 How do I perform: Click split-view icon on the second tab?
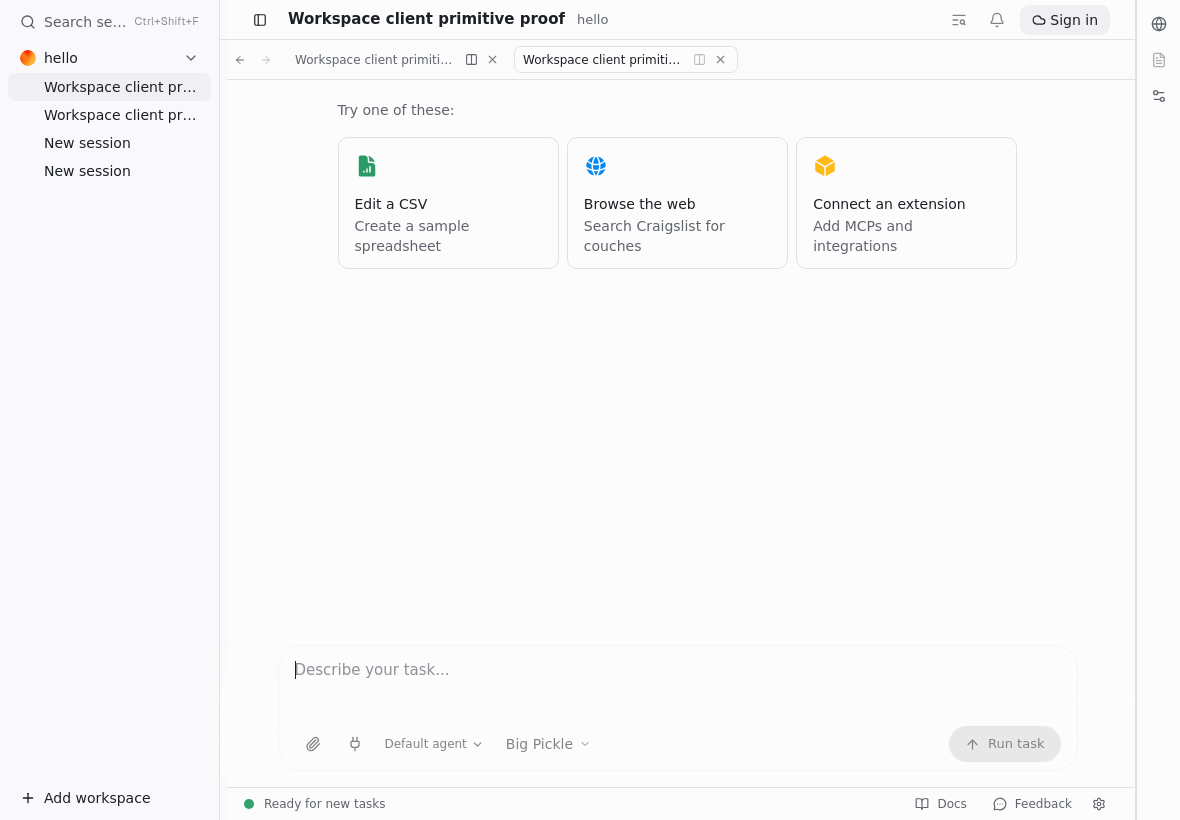click(x=699, y=59)
